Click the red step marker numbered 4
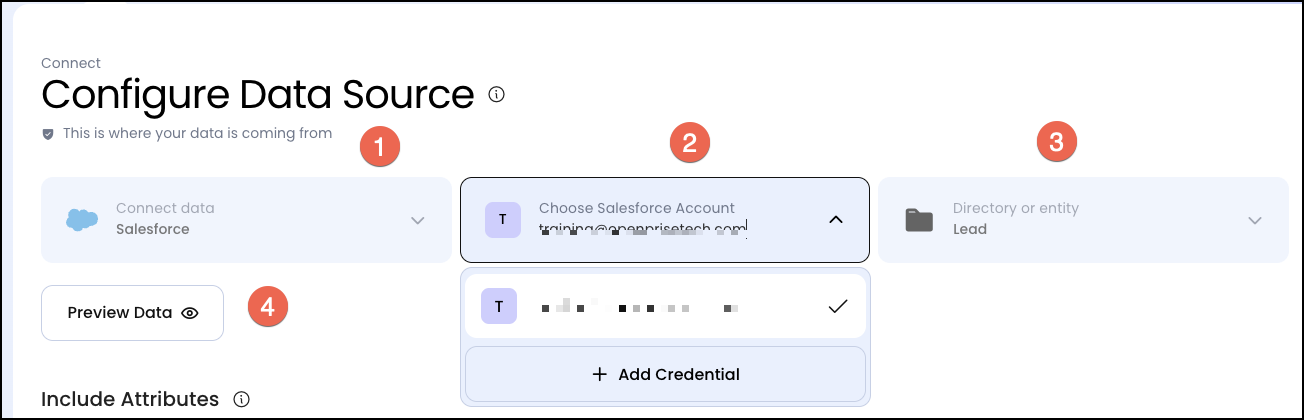 267,306
